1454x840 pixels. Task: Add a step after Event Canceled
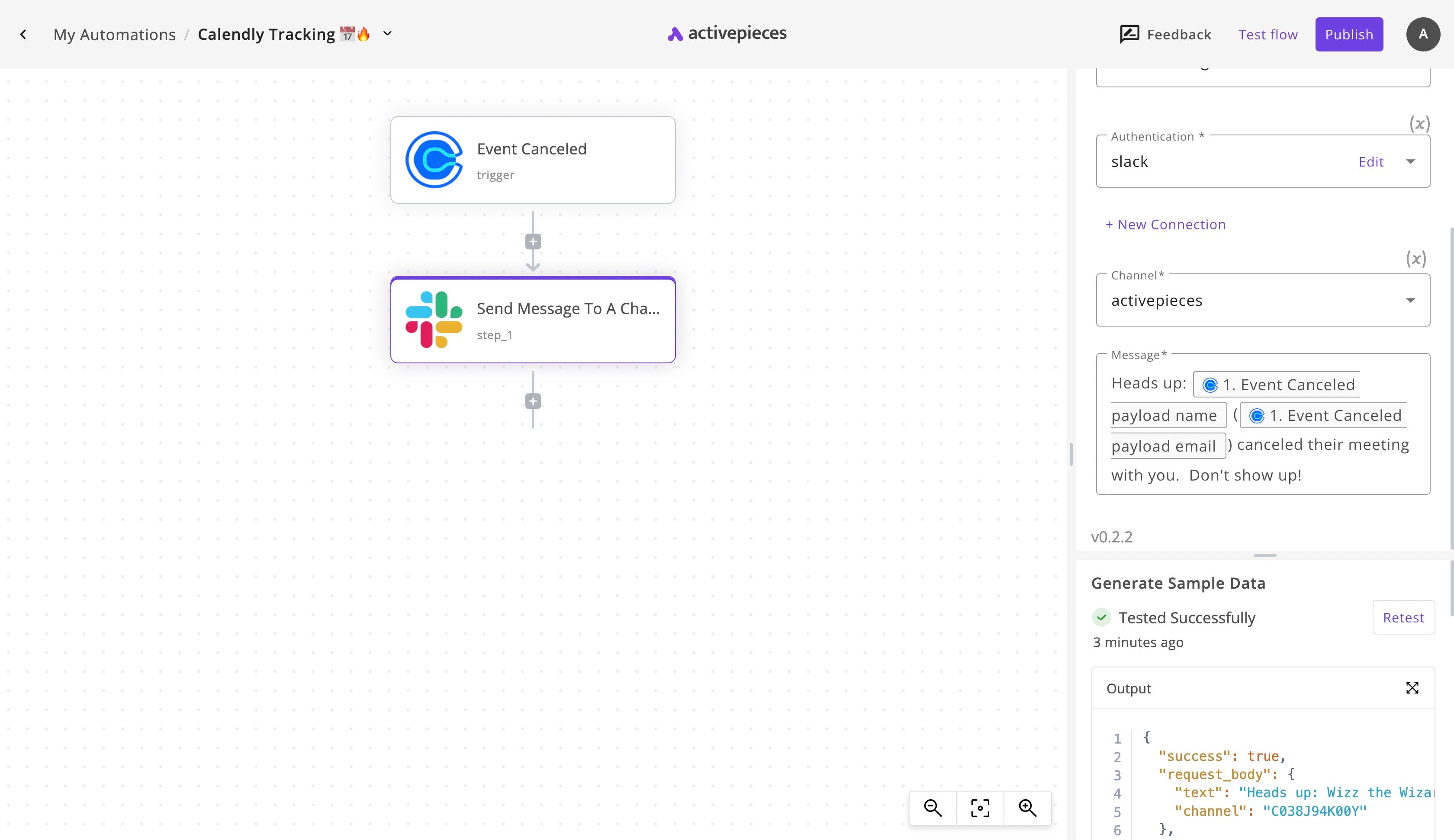[x=533, y=242]
